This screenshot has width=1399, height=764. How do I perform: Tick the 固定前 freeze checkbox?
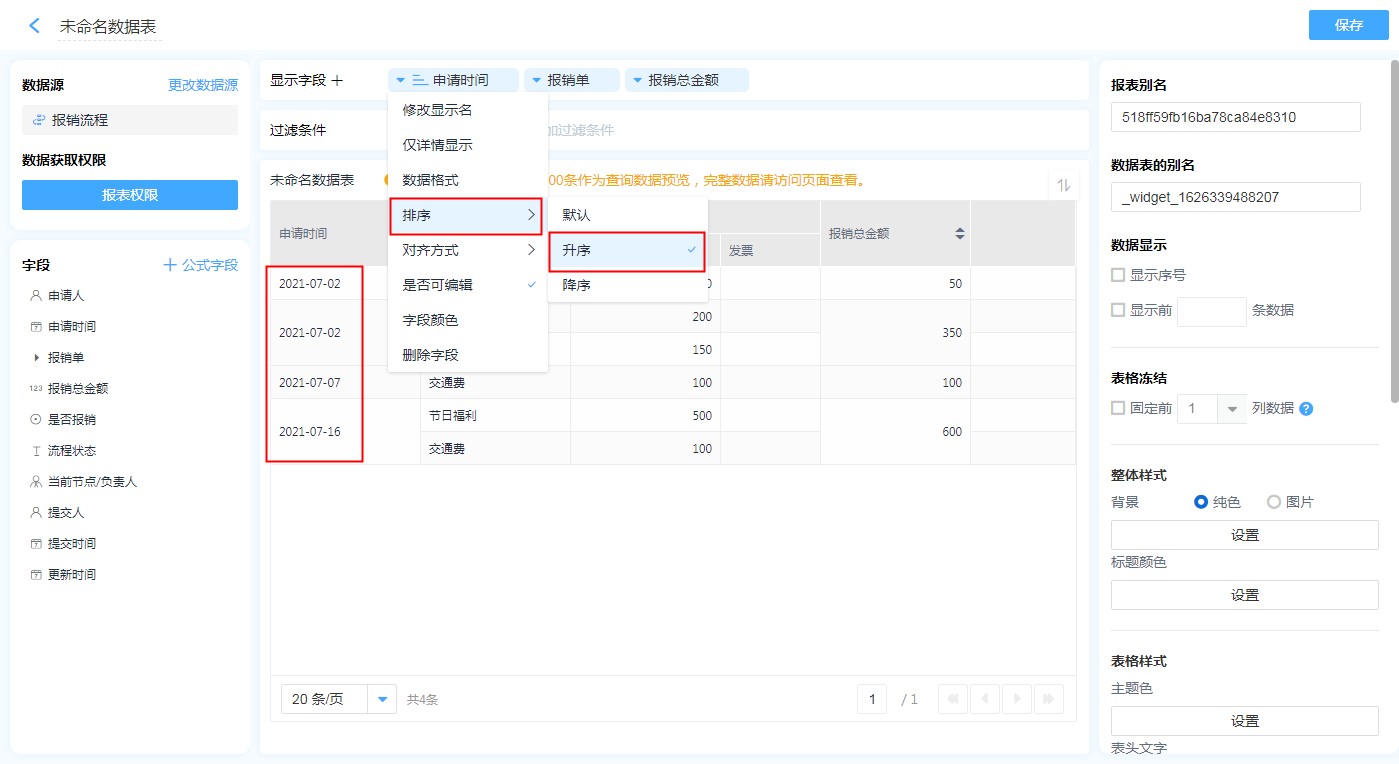1118,408
